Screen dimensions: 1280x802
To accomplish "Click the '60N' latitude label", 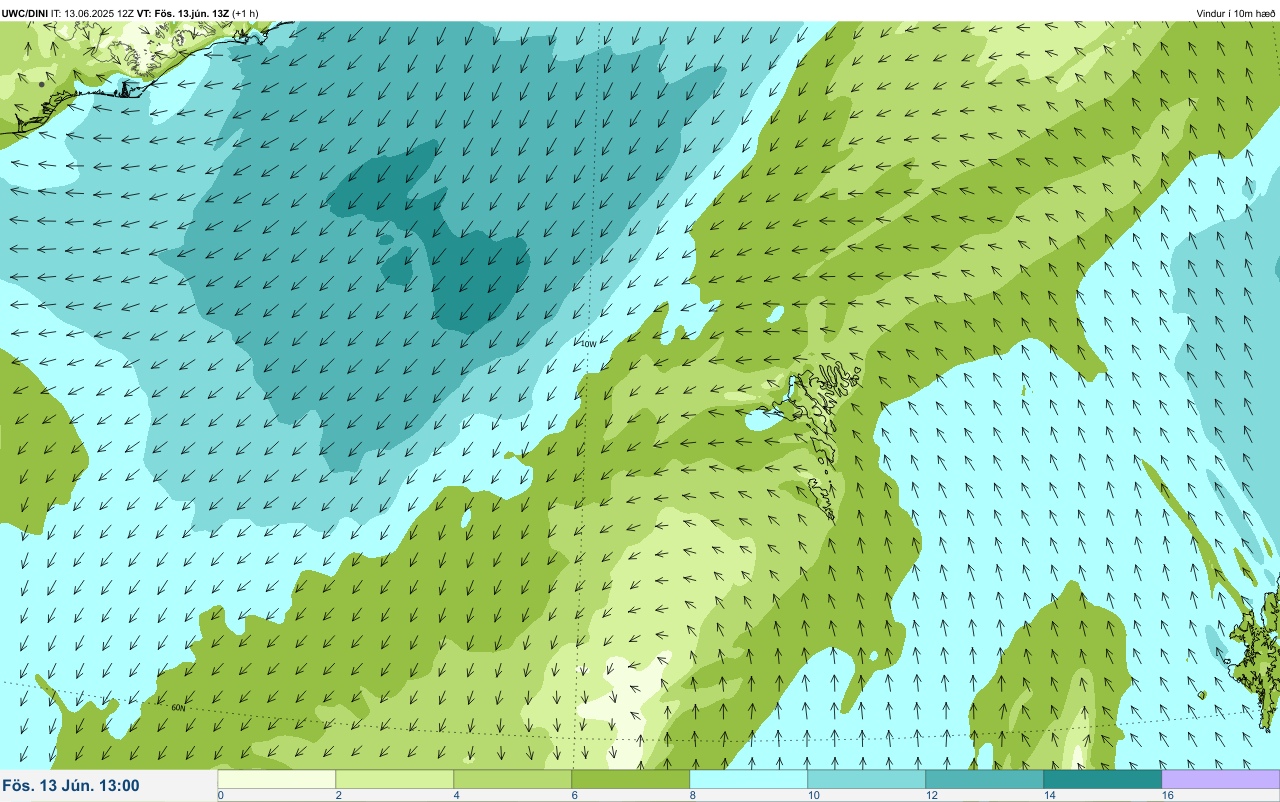I will (178, 708).
